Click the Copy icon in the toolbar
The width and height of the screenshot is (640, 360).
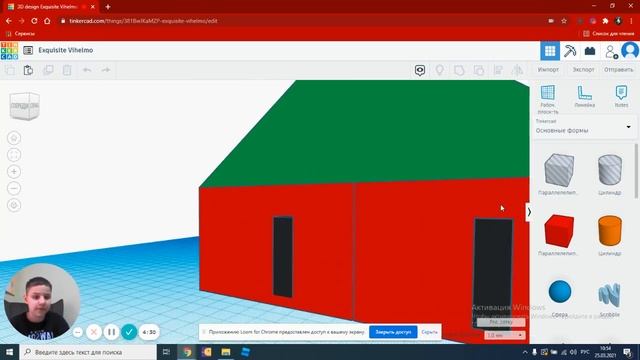[10, 70]
